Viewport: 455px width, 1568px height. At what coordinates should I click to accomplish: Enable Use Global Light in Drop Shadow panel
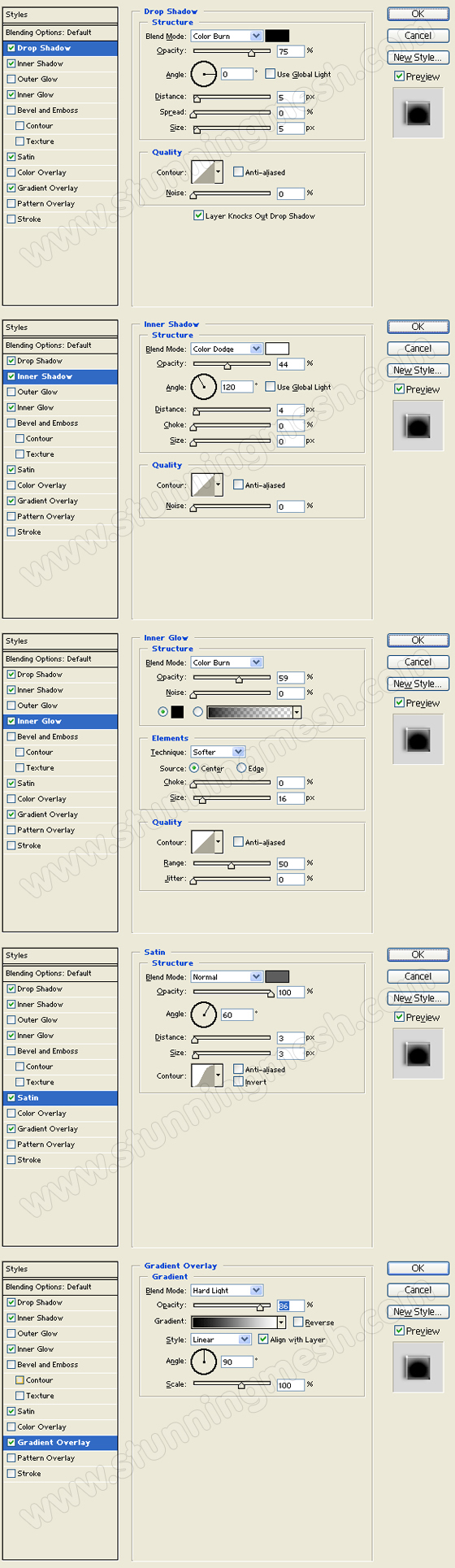[x=271, y=74]
